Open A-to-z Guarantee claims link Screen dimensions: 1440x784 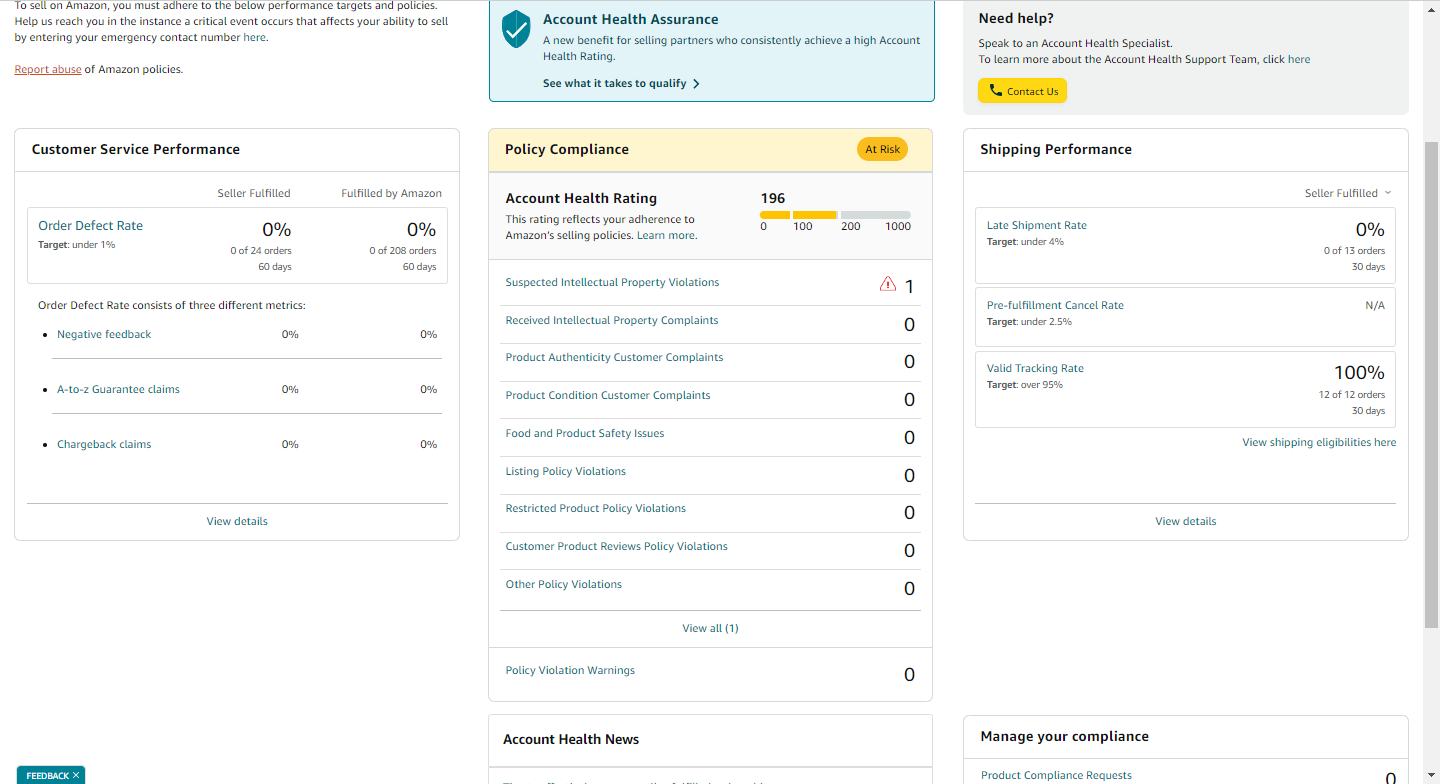click(x=118, y=389)
